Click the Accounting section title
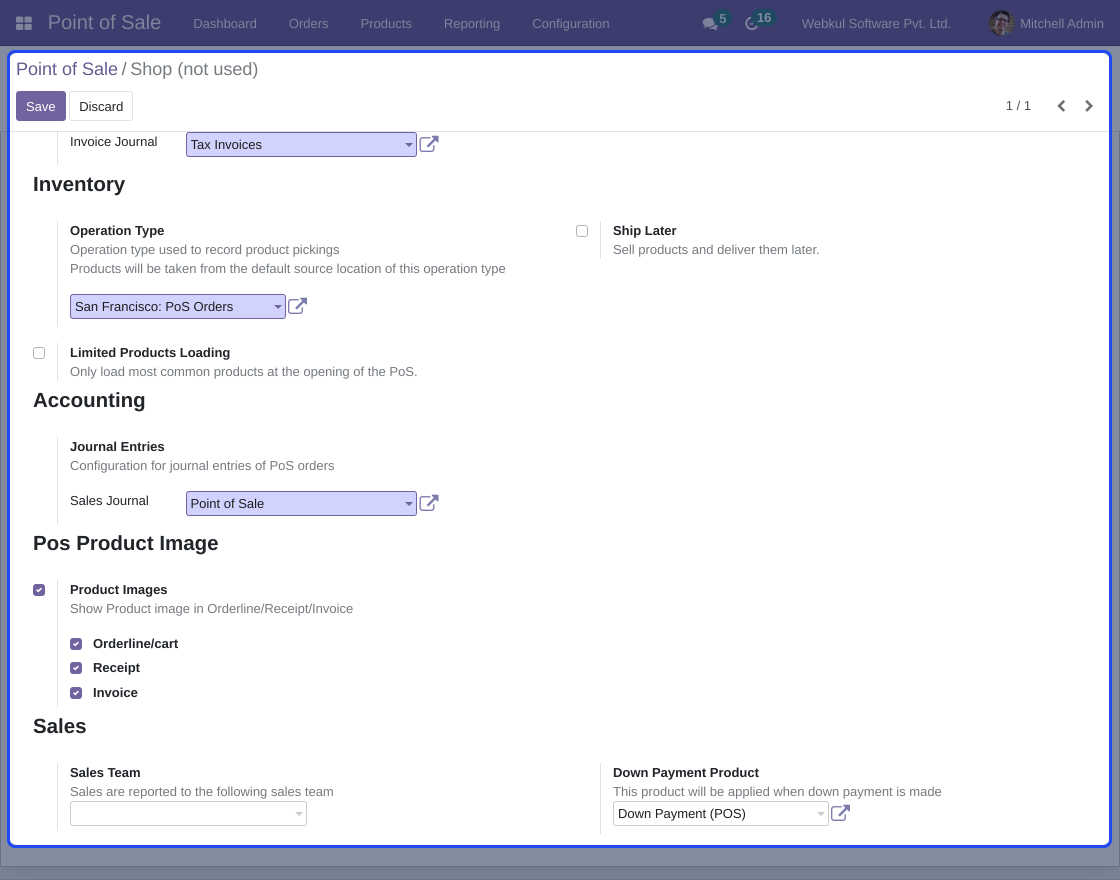This screenshot has height=880, width=1120. pos(89,400)
